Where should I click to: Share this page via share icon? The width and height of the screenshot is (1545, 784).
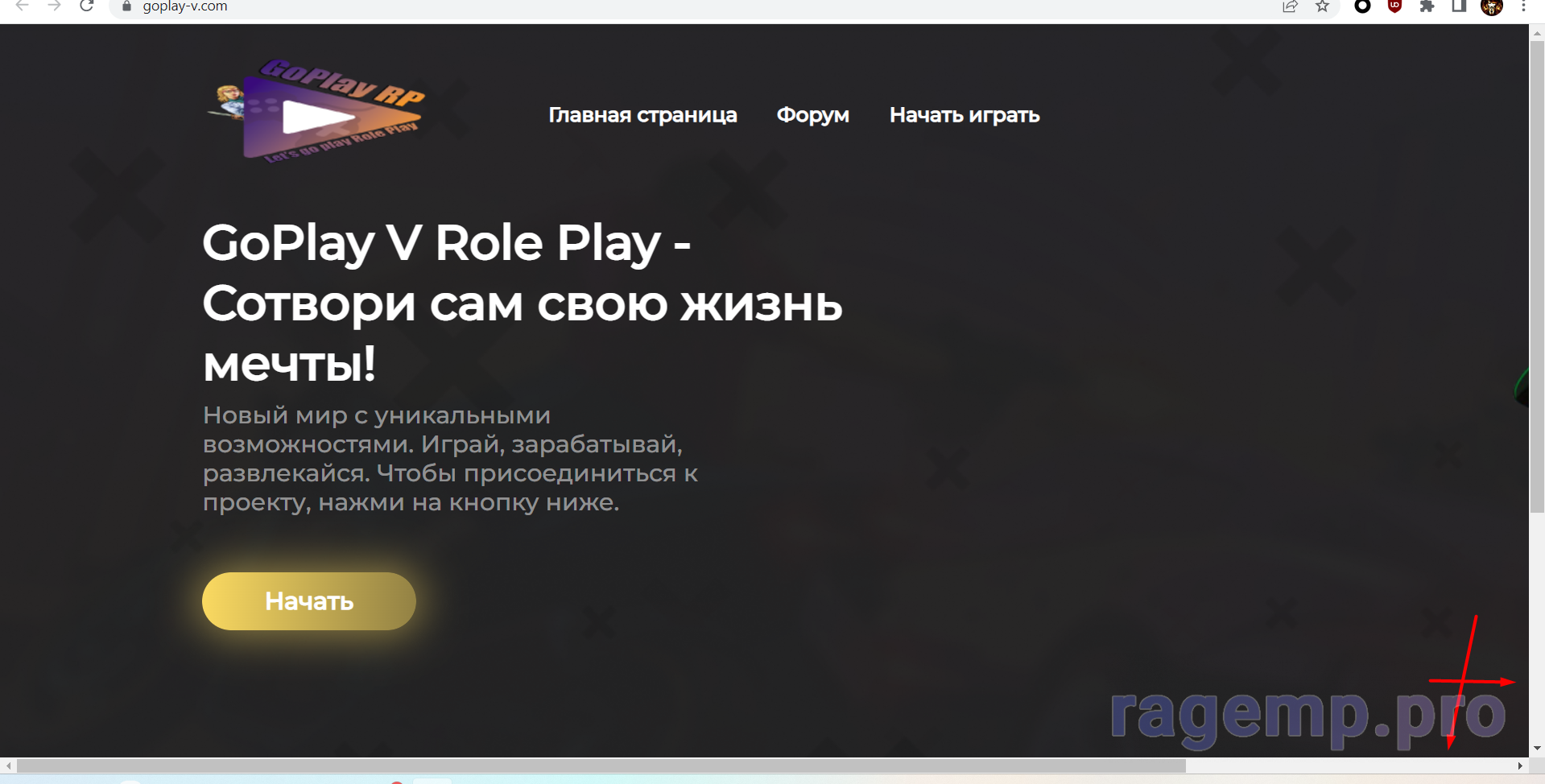point(1290,6)
